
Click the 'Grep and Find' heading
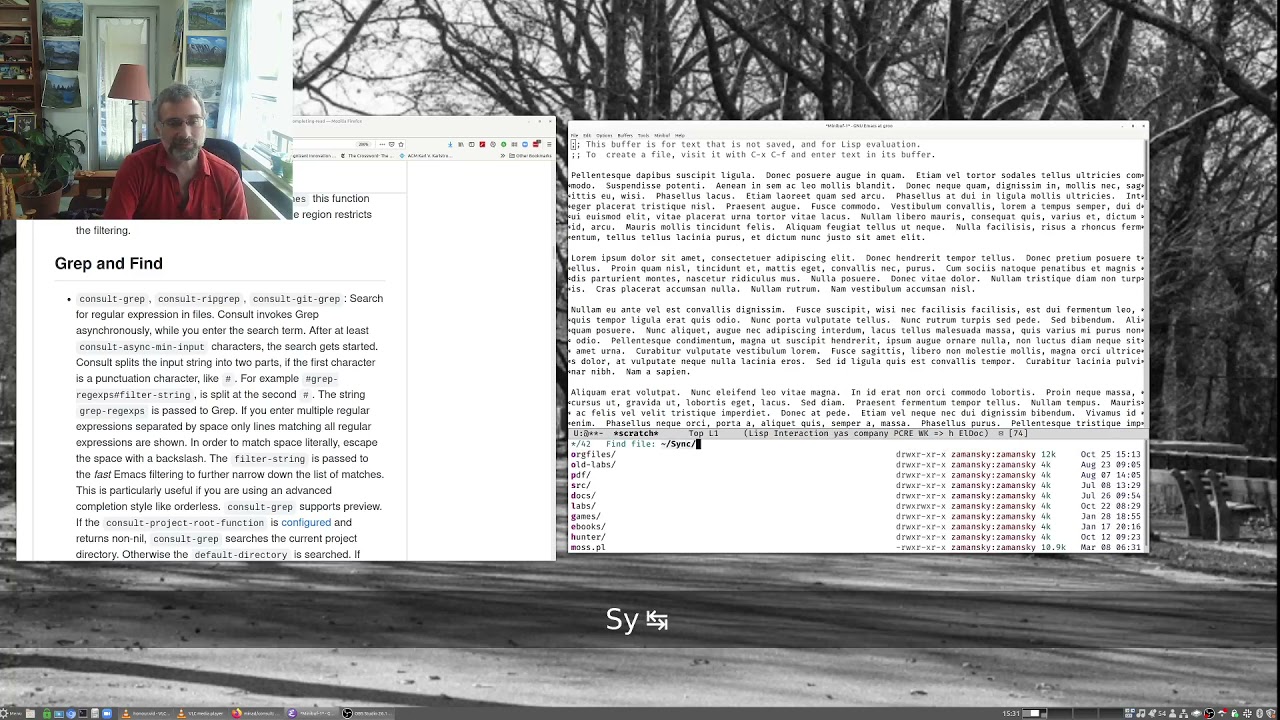[109, 263]
